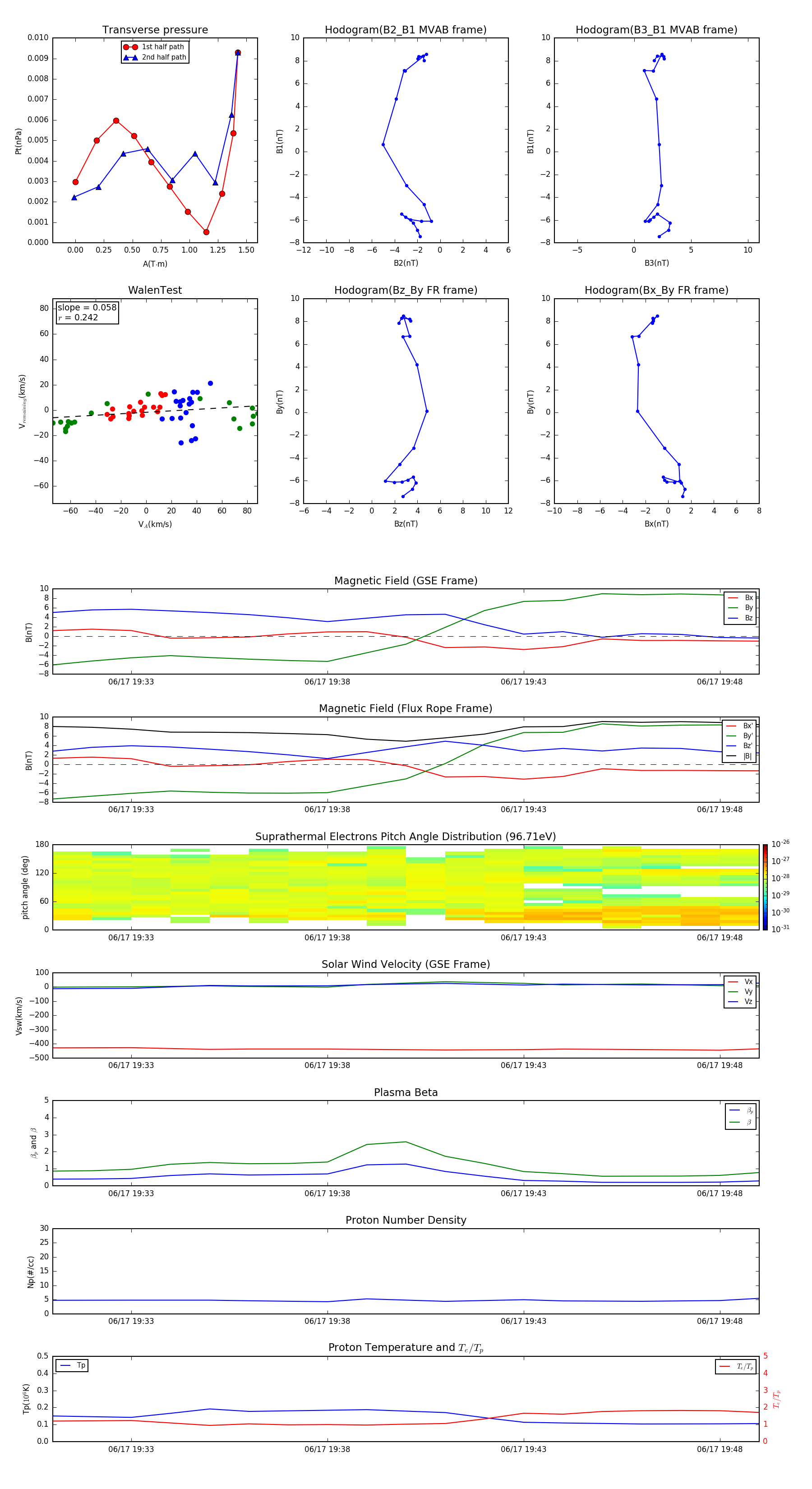812x1489 pixels.
Task: Click the green beta curve peak
Action: [x=406, y=1142]
